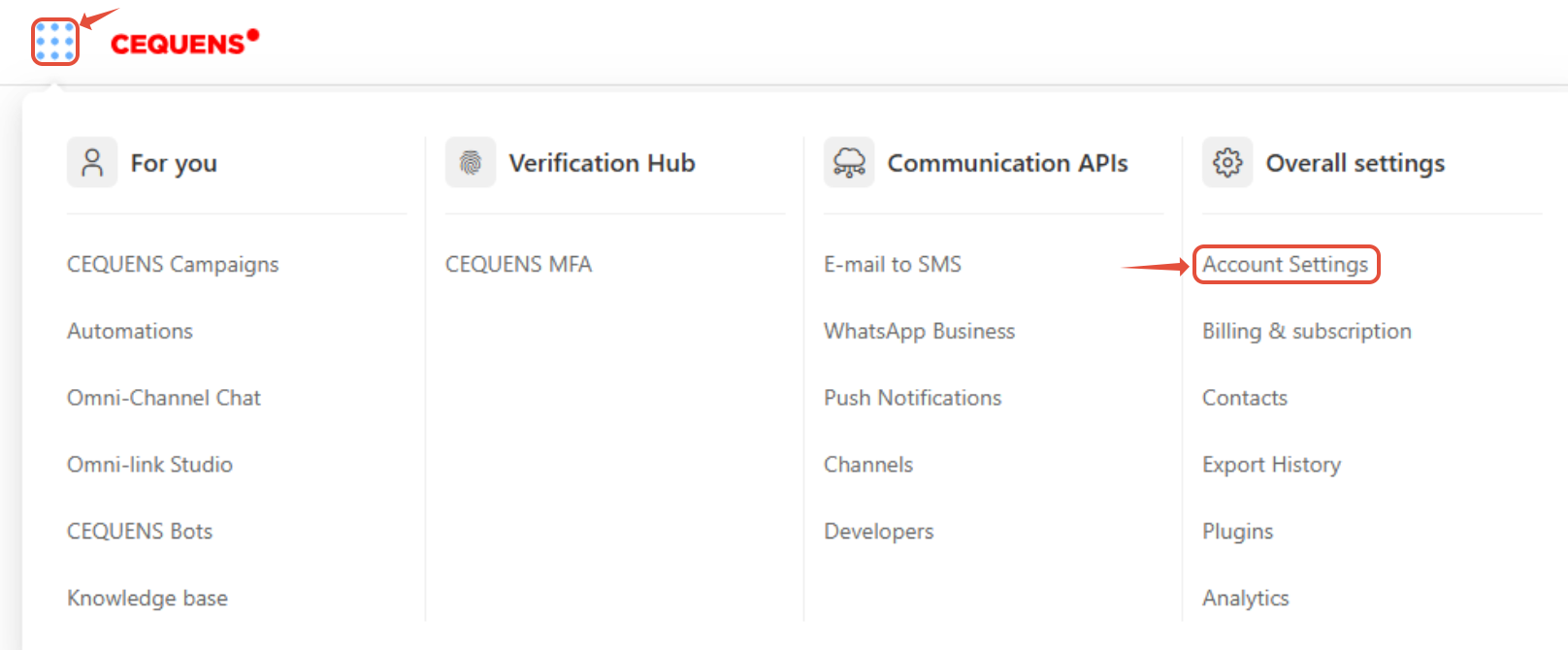Viewport: 1568px width, 650px height.
Task: Open Account Settings
Action: coord(1286,265)
